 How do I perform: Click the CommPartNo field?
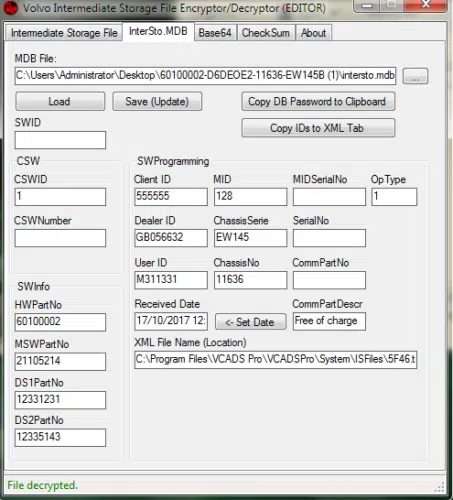click(329, 280)
